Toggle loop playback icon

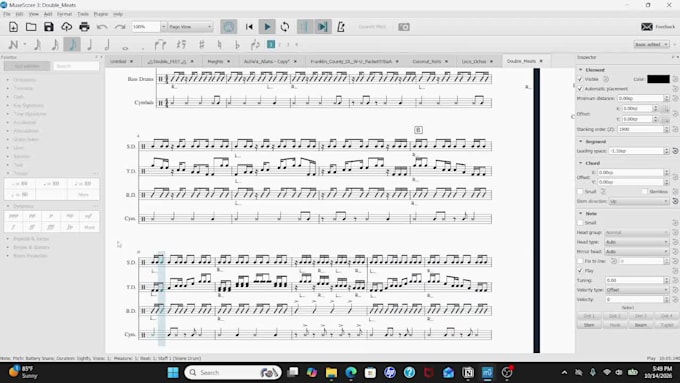285,27
